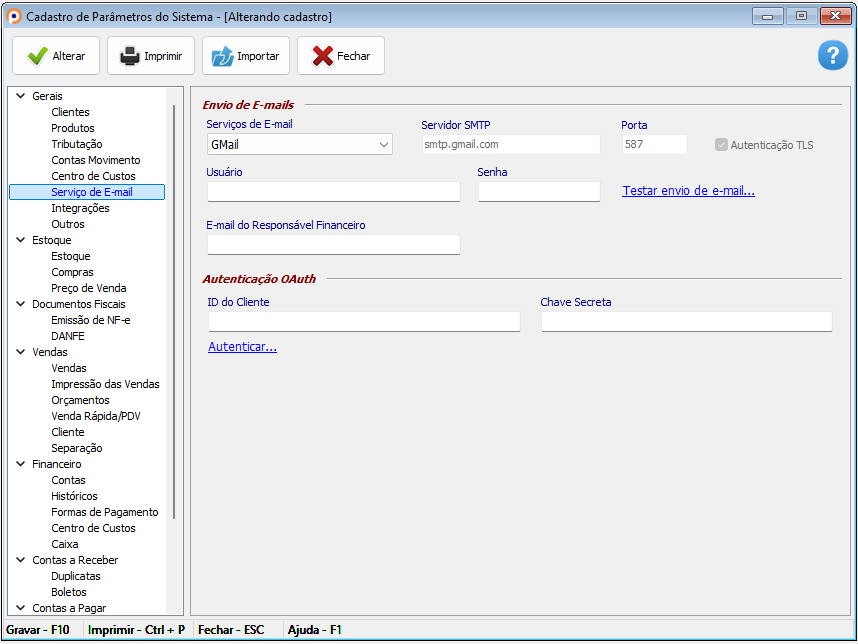Click the green checkmark Alterar icon
This screenshot has height=644, width=858.
point(37,56)
